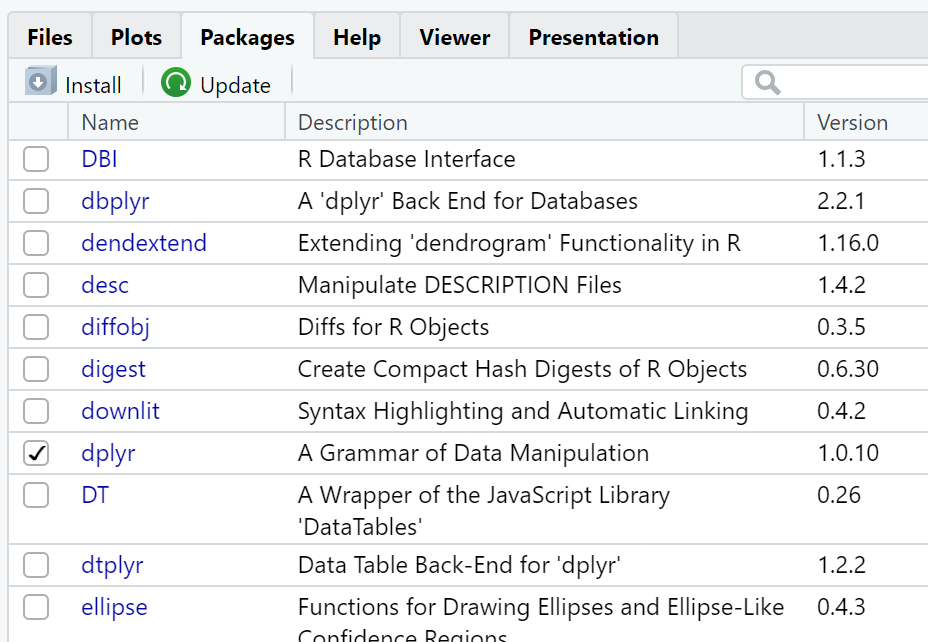Click the downlit package name link

pos(120,411)
